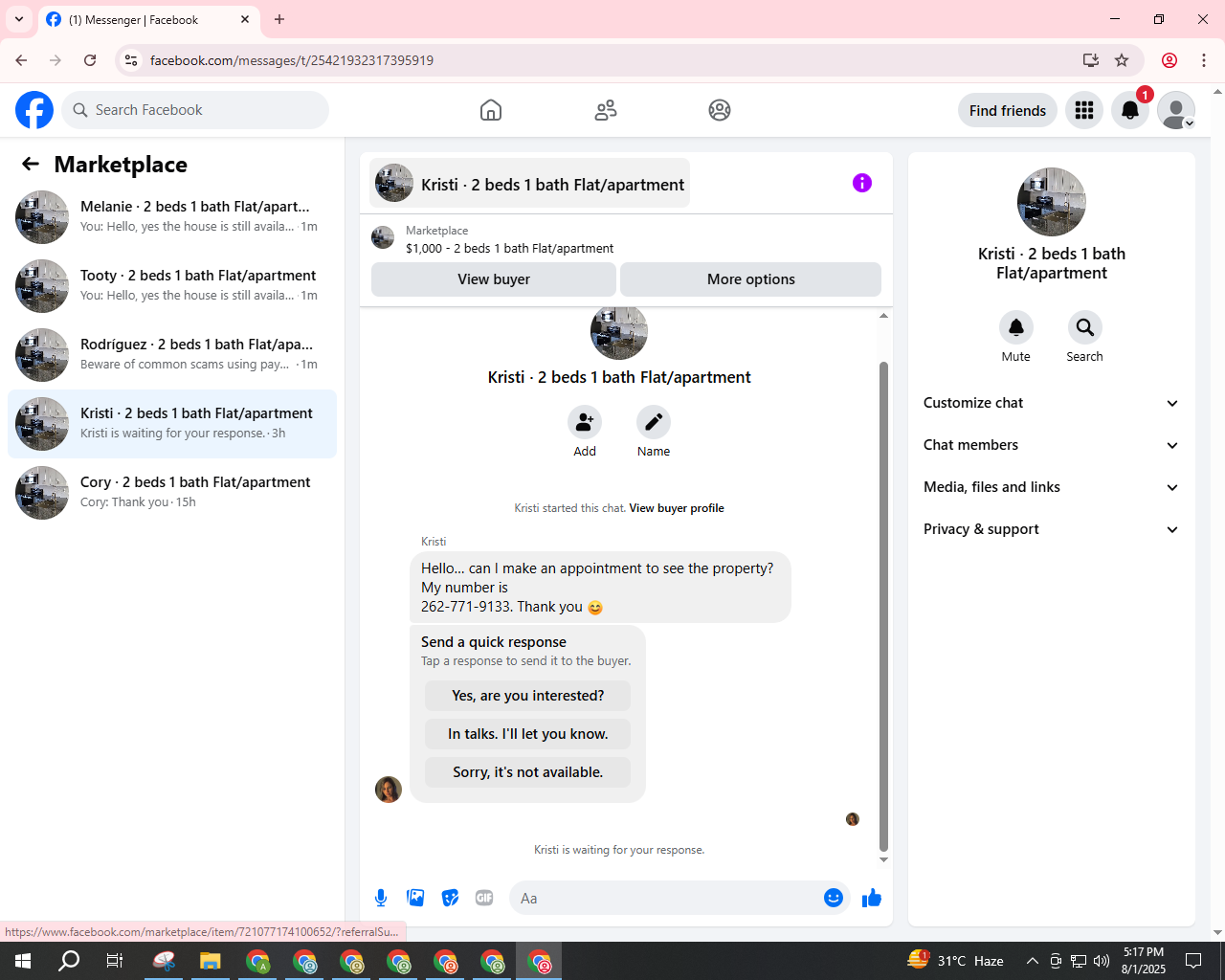Open the Tooty conversation
The image size is (1225, 980).
click(172, 286)
